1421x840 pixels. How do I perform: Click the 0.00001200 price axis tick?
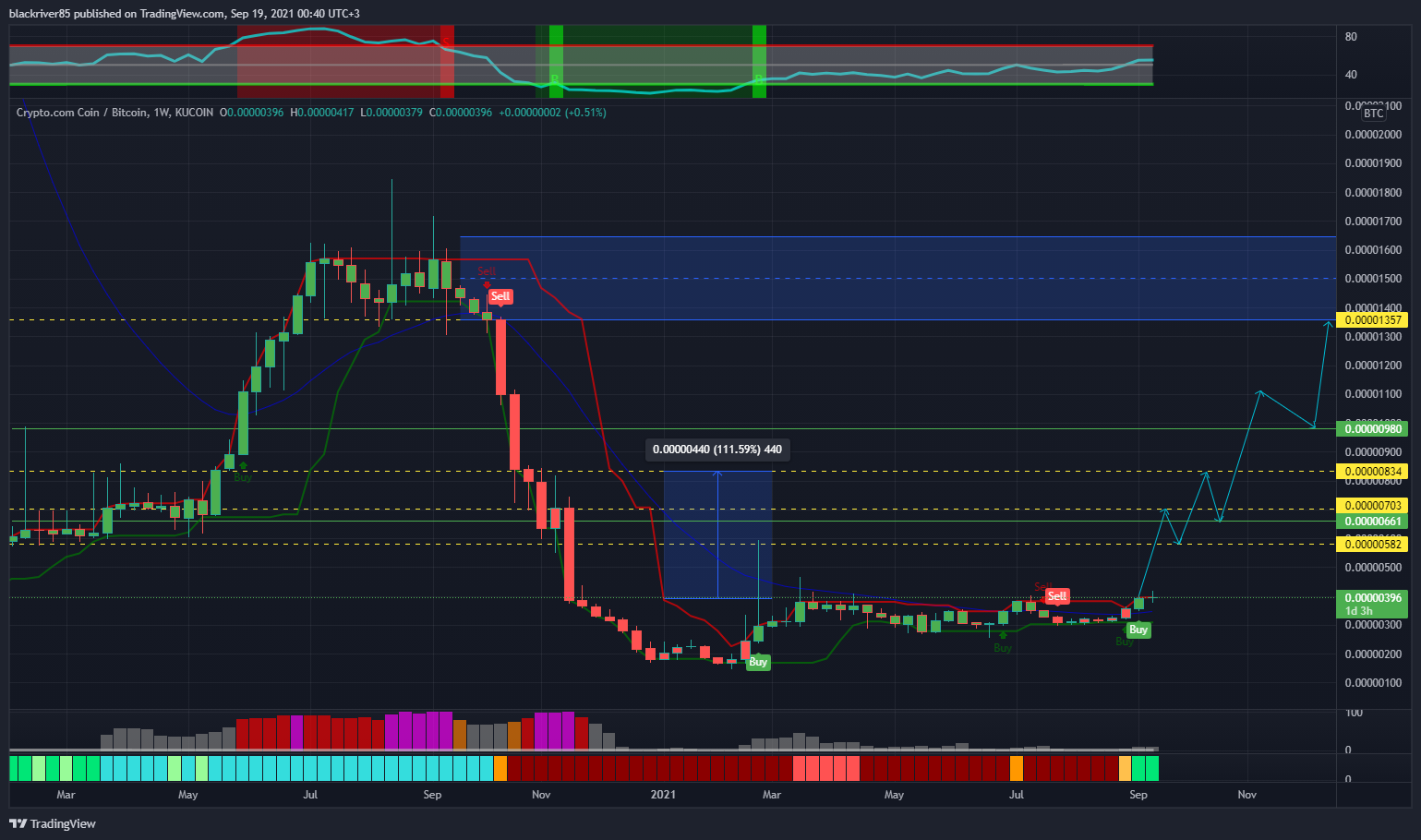1373,366
